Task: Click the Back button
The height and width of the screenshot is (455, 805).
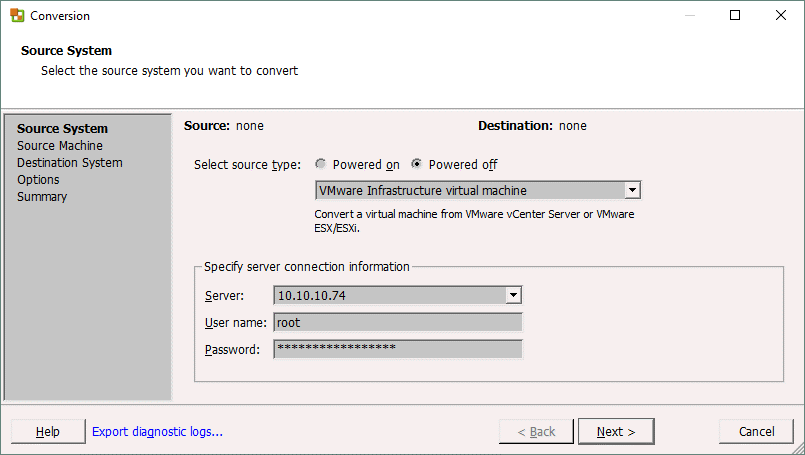Action: click(535, 432)
